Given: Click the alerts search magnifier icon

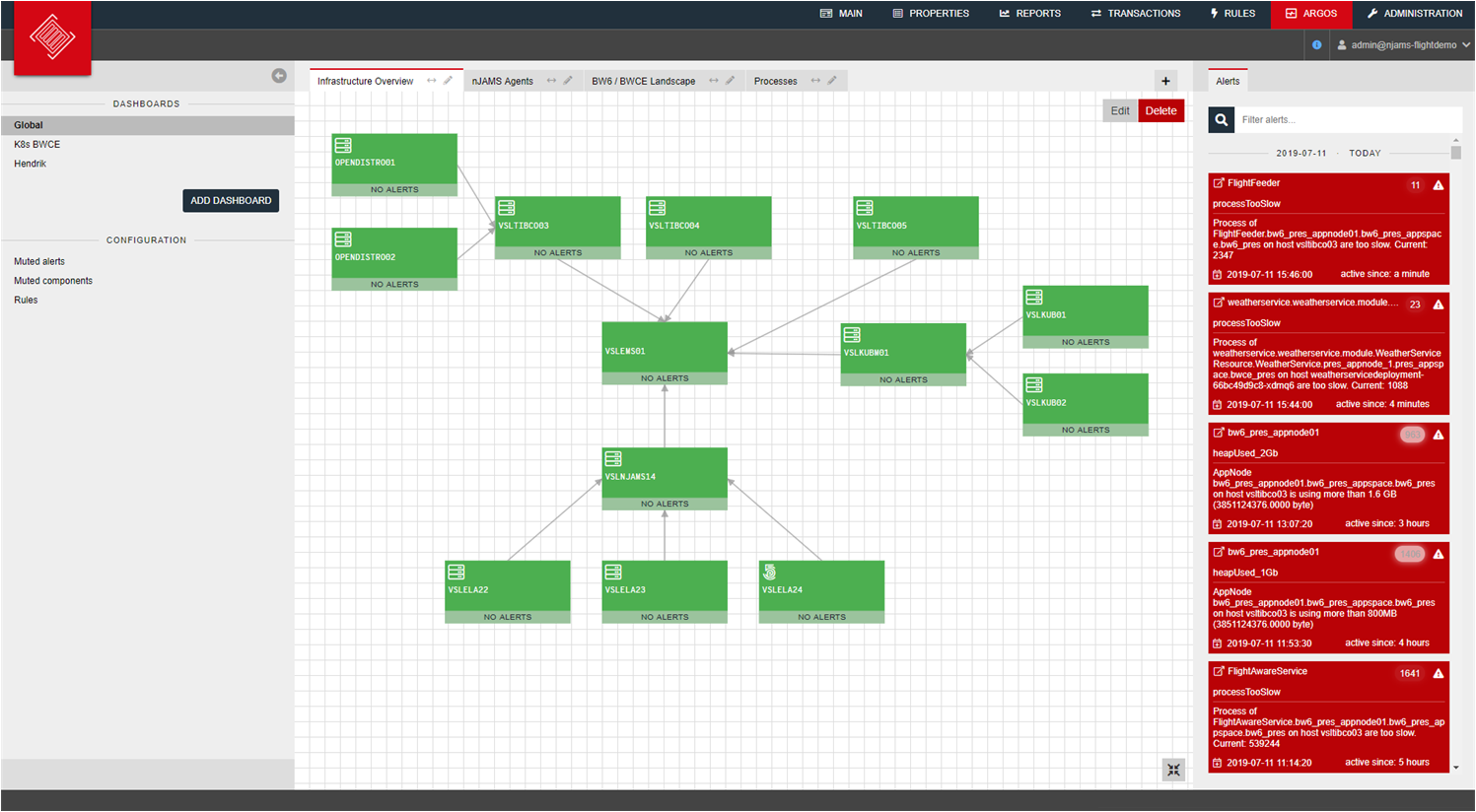Looking at the screenshot, I should pos(1222,120).
